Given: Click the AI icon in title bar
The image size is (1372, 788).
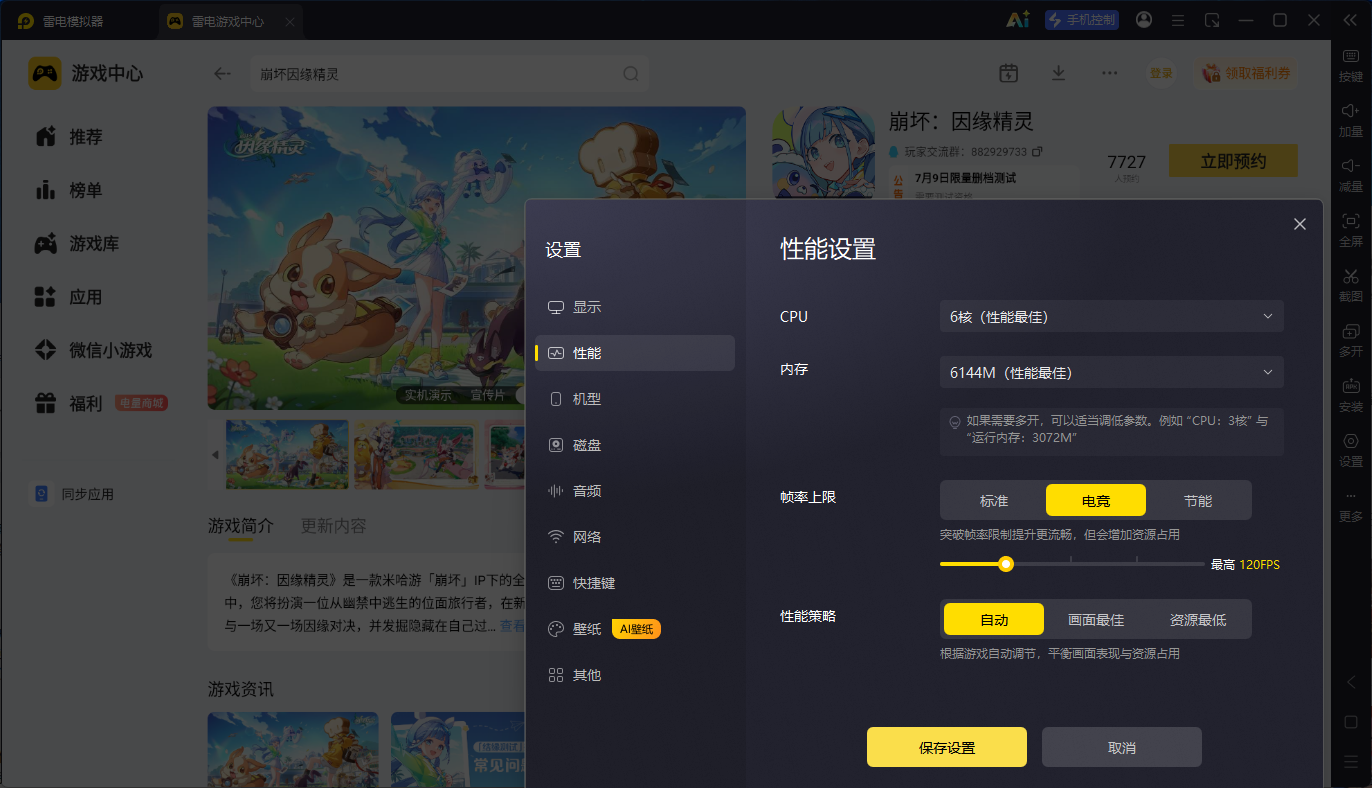Looking at the screenshot, I should pos(1018,20).
